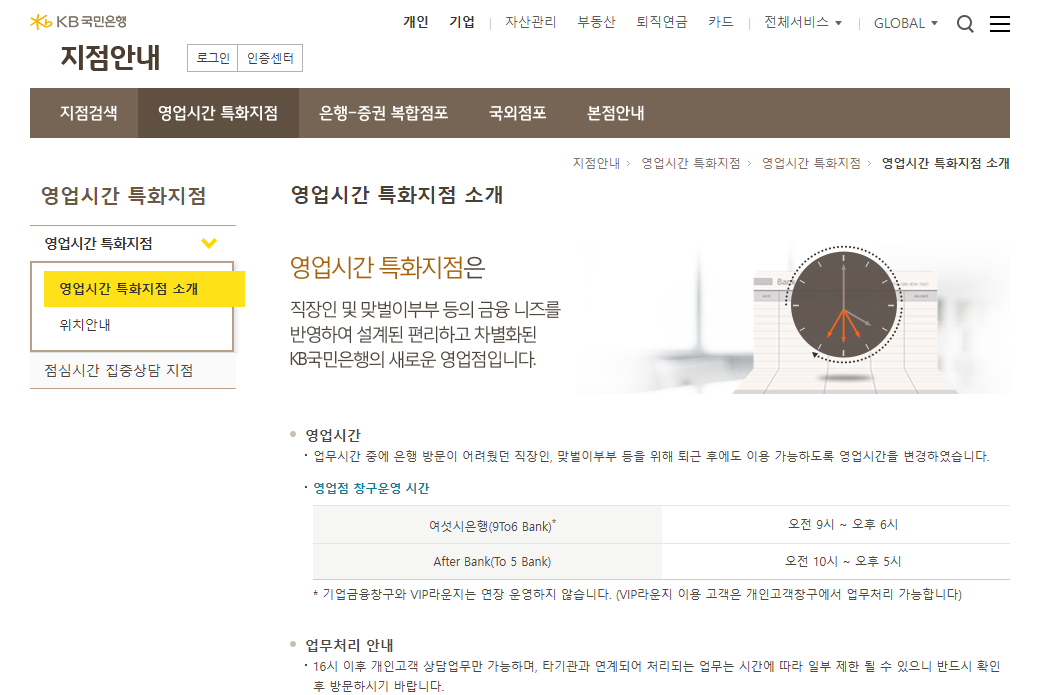Click the After Bank(To 5 Bank) cell
This screenshot has width=1040, height=695.
pos(488,562)
